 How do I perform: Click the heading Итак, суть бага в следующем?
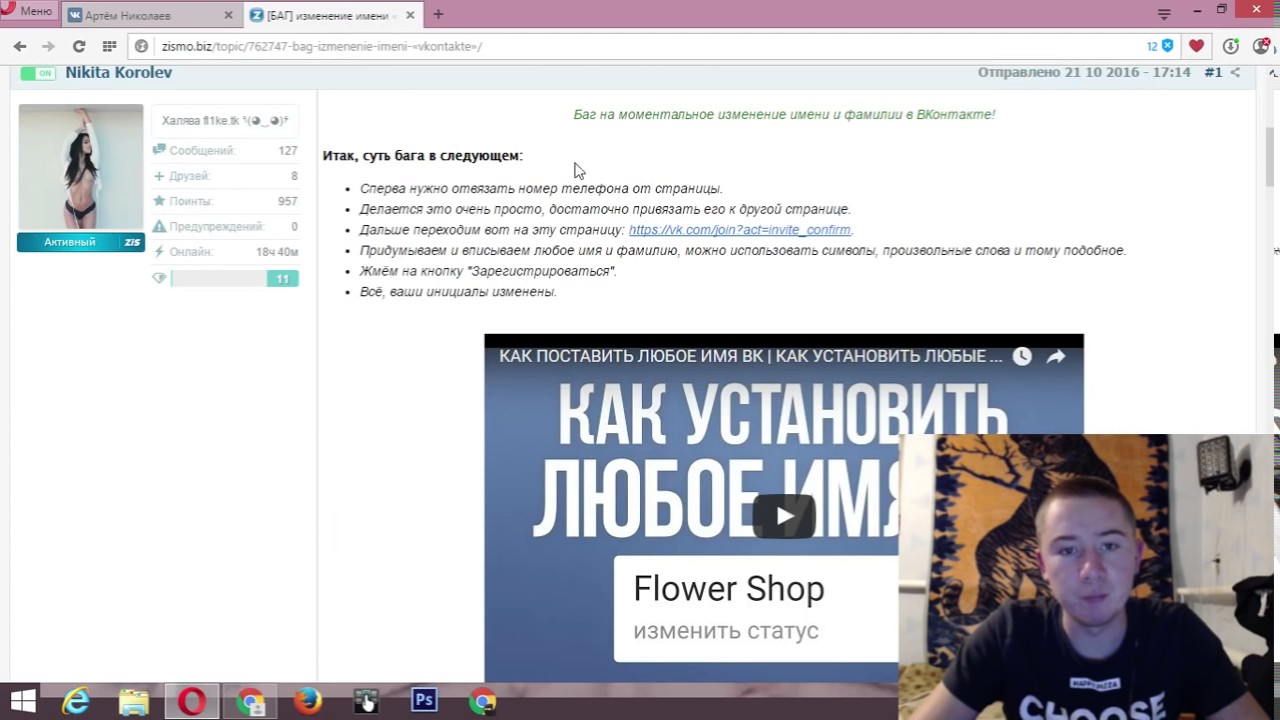[422, 156]
